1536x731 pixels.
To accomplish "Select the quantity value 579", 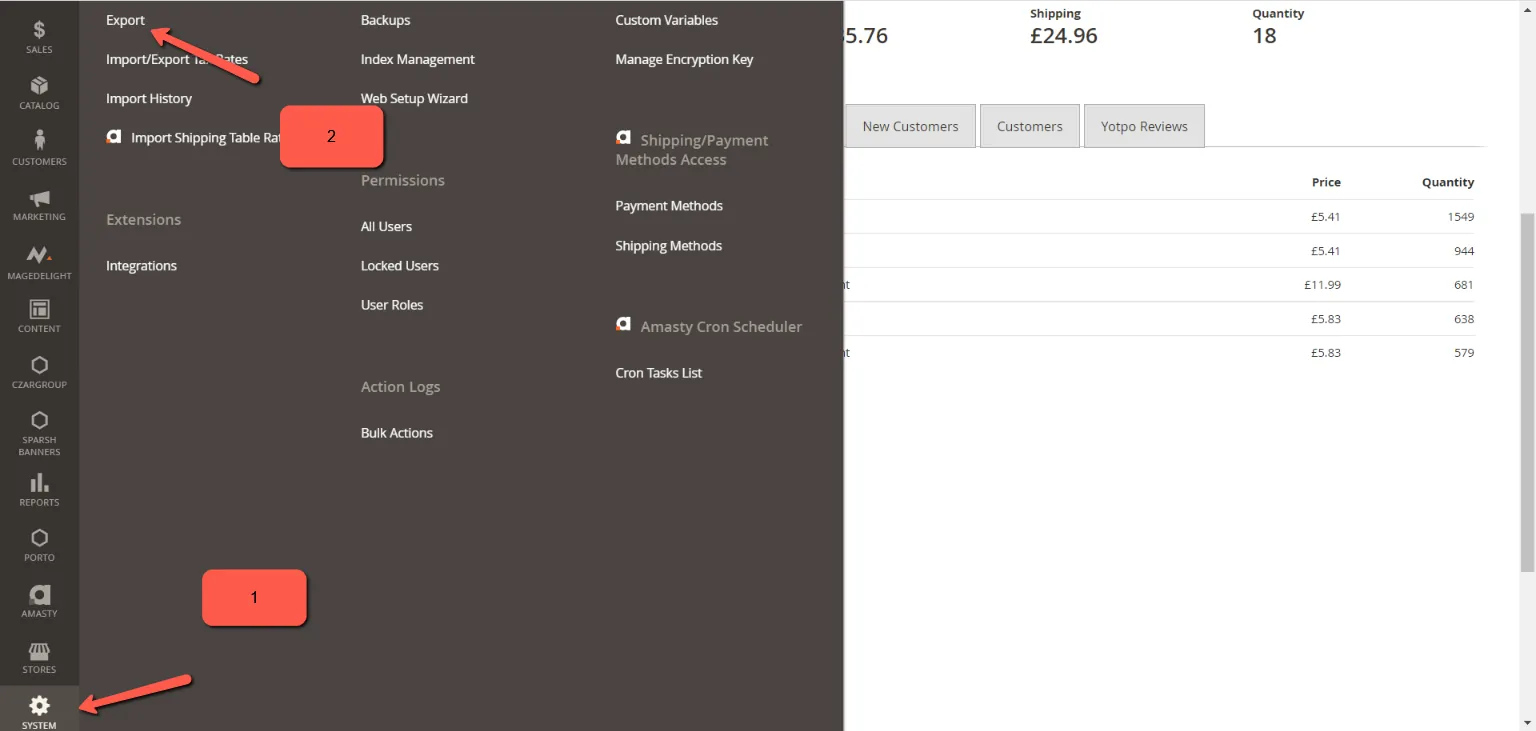I will (x=1464, y=353).
